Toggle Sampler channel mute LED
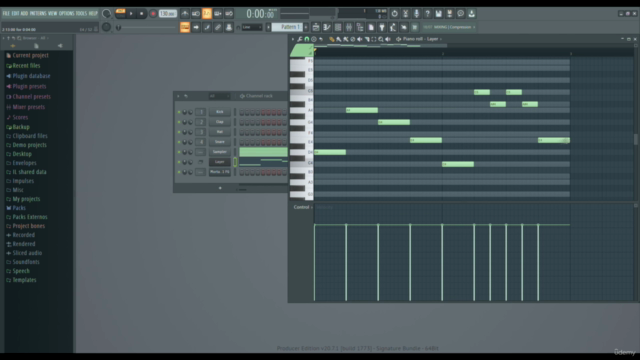Screen dimensions: 640x360 tap(179, 152)
